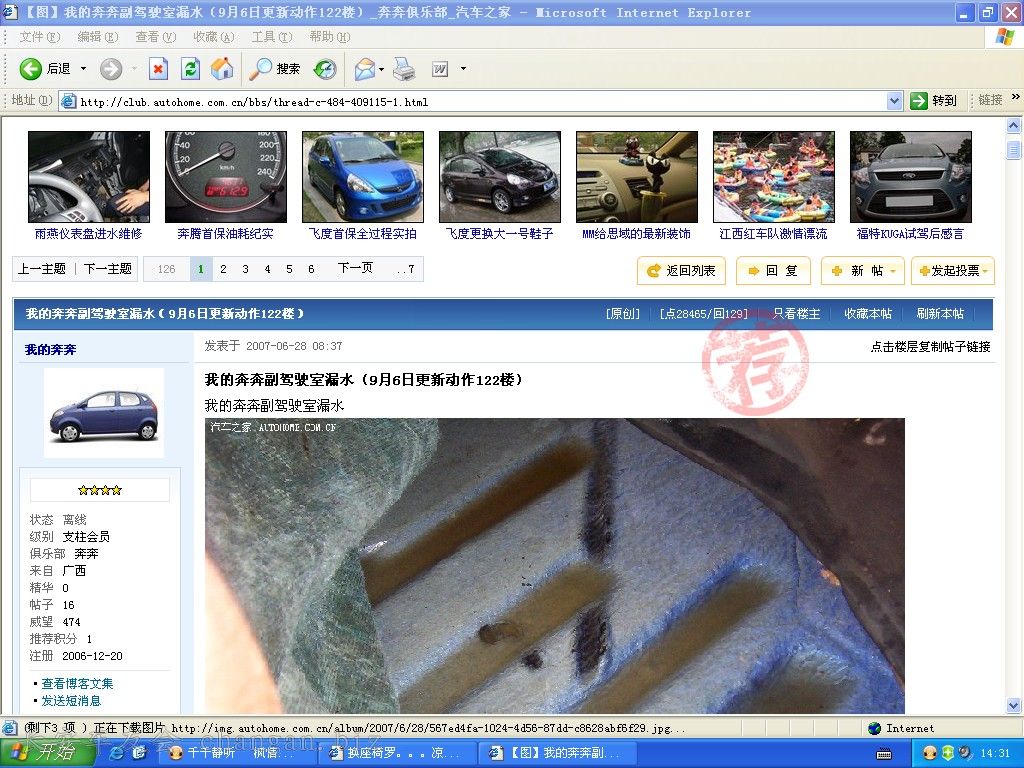Open the 编辑 menu
1024x768 pixels.
(98, 37)
